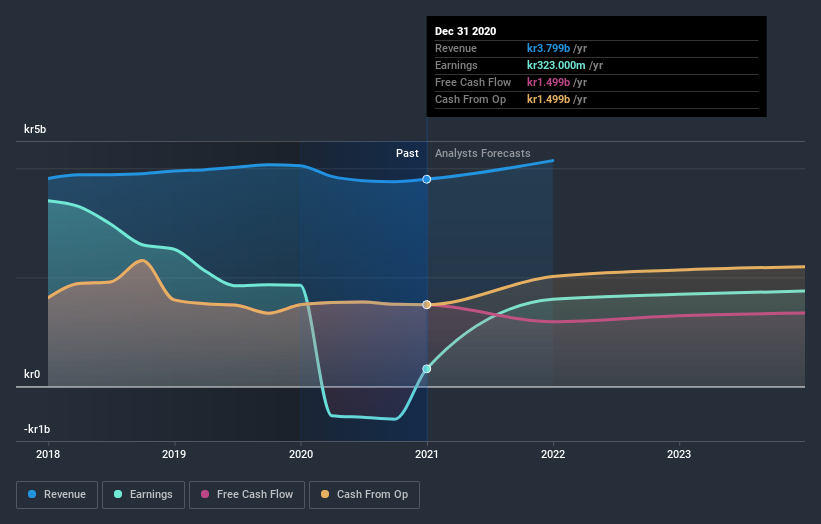Click the pink dot in the Free Cash Flow legend
The height and width of the screenshot is (524, 821).
pos(205,494)
